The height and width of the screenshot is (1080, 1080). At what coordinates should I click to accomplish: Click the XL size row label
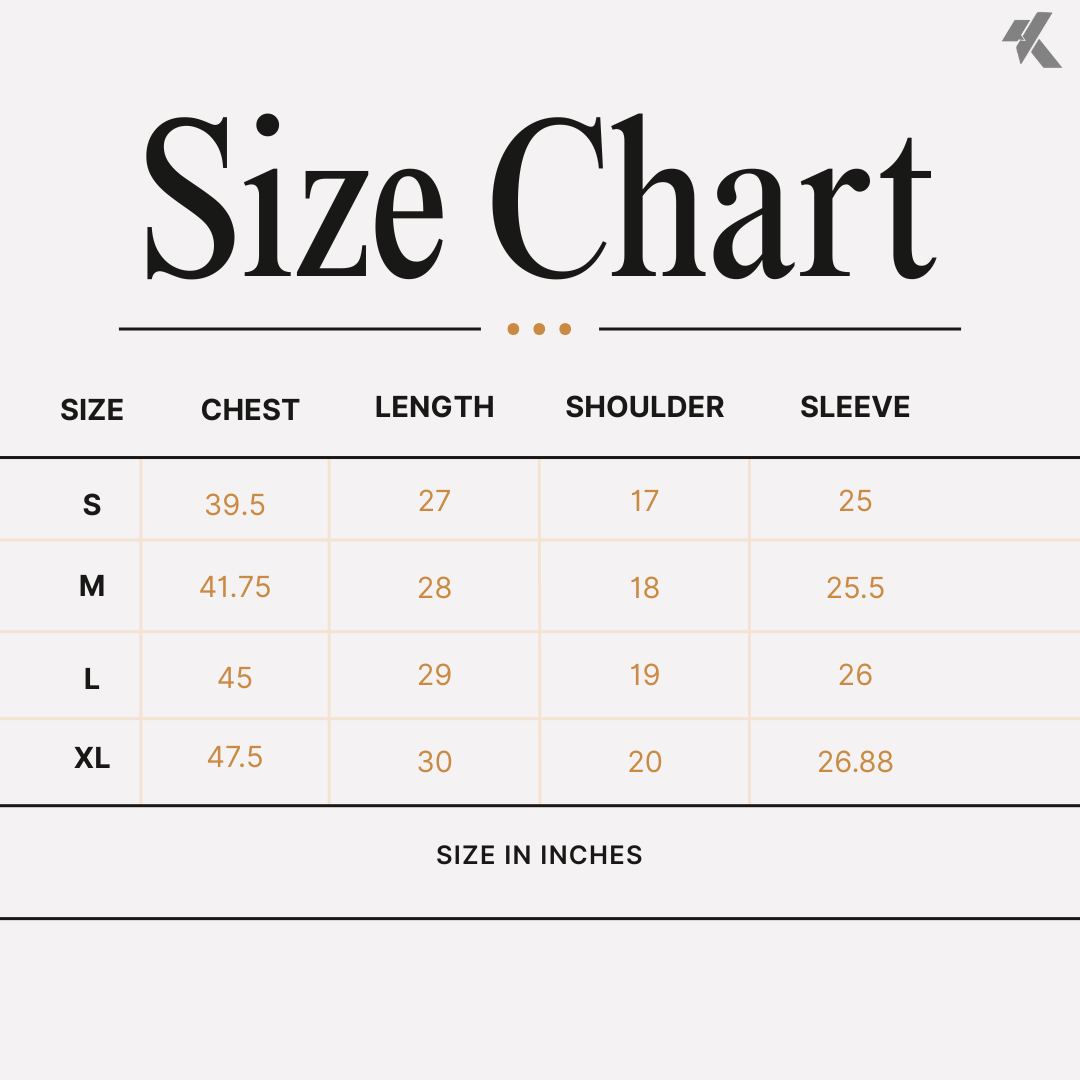[x=92, y=758]
